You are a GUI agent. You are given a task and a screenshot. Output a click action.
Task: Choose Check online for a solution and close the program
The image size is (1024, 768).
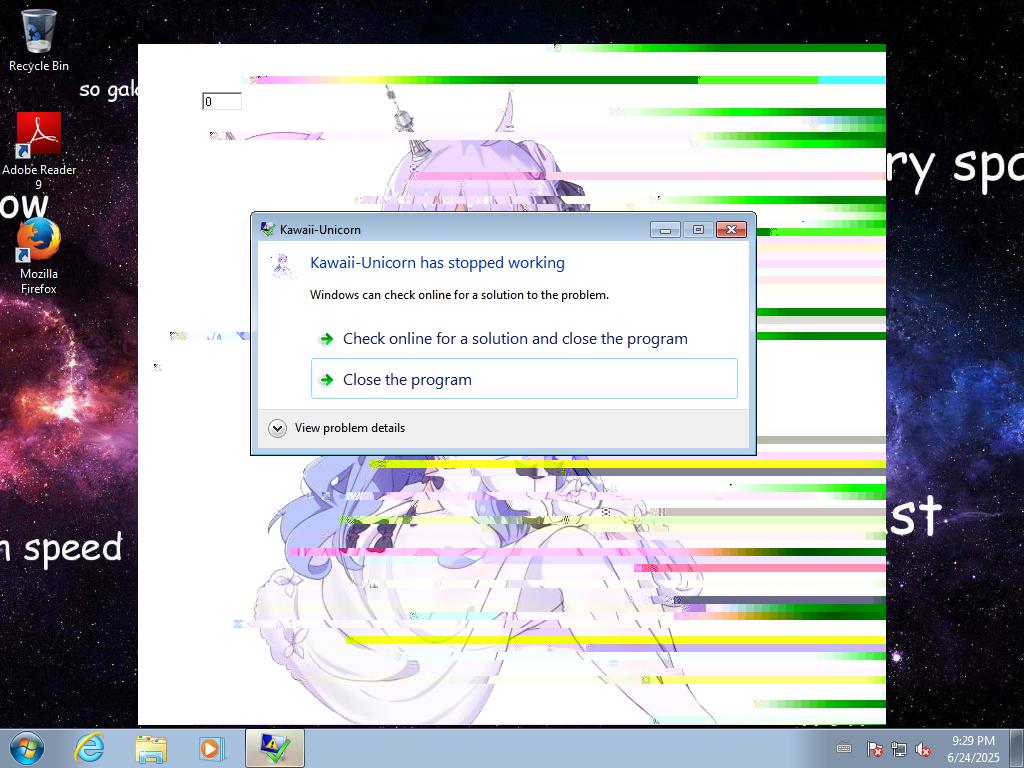point(524,338)
